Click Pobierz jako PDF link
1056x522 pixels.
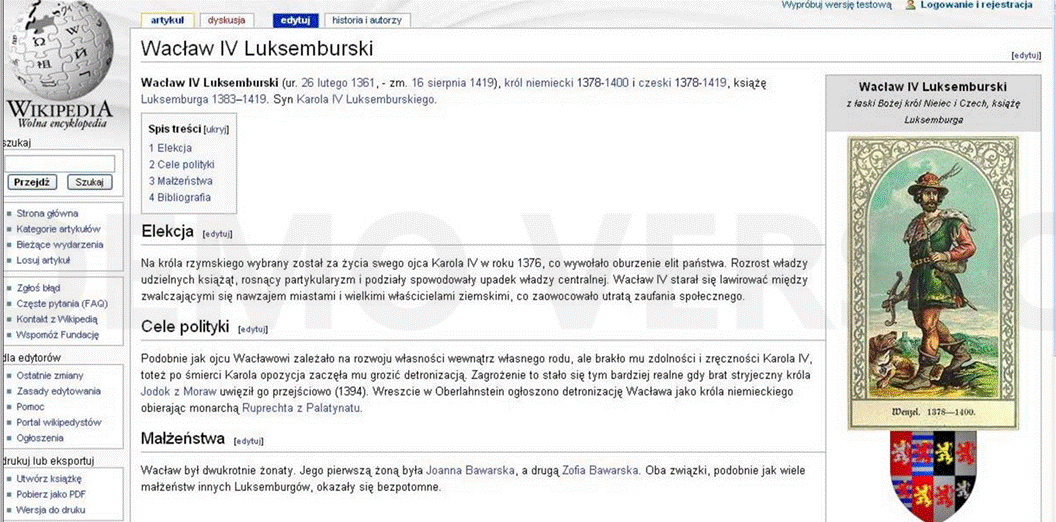51,494
